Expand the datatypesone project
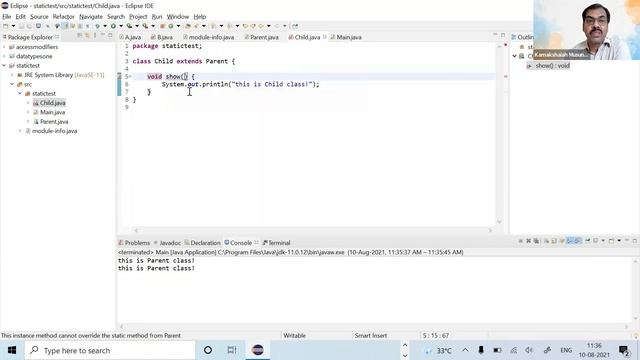 pos(4,56)
